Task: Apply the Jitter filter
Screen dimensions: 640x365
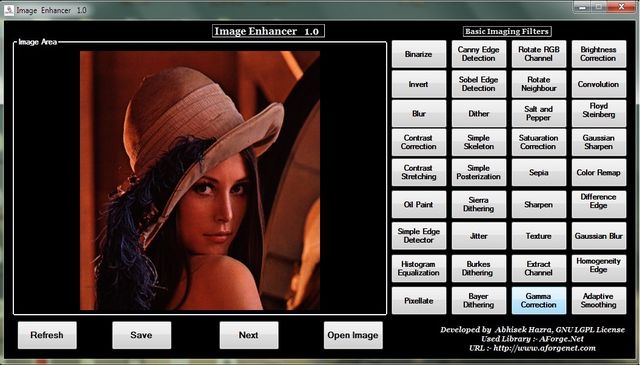Action: click(479, 236)
